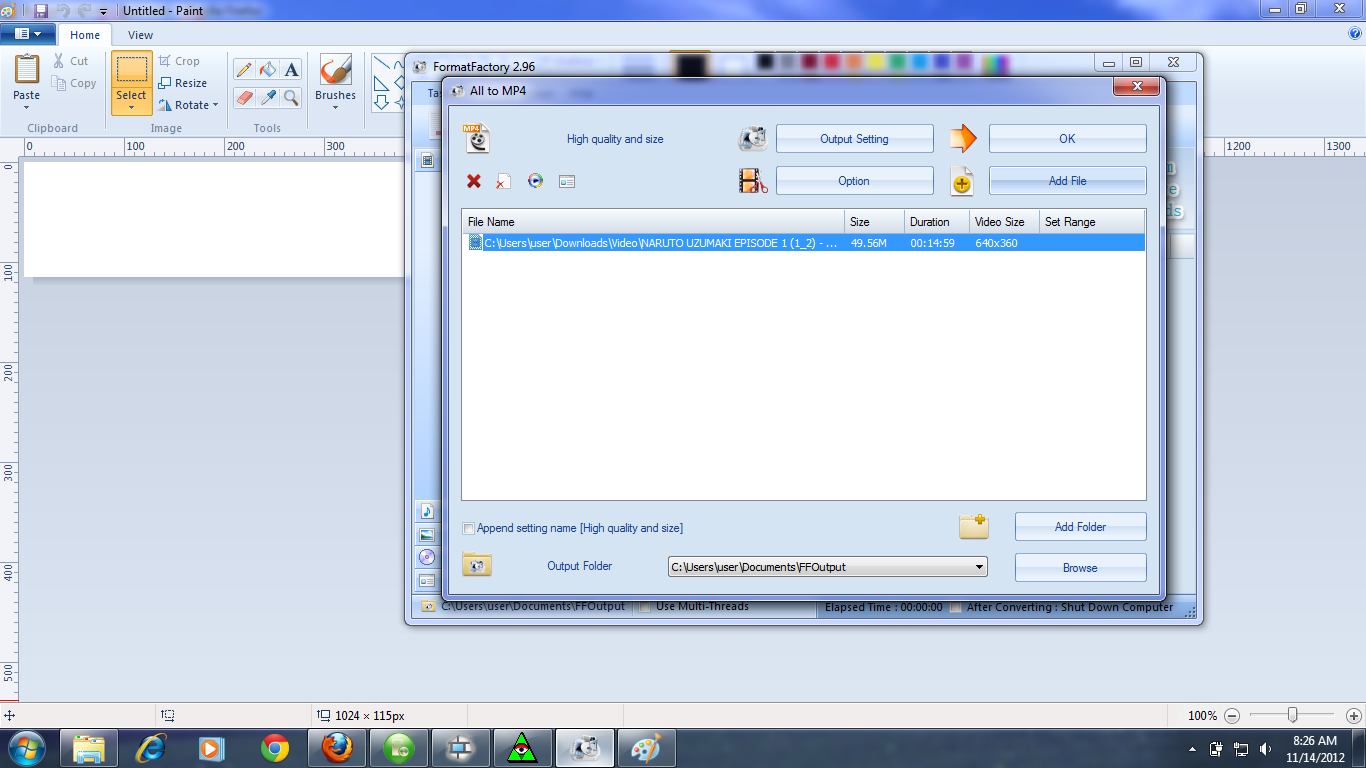Expand Paint's Paste dropdown arrow
Image resolution: width=1366 pixels, height=768 pixels.
tap(26, 108)
